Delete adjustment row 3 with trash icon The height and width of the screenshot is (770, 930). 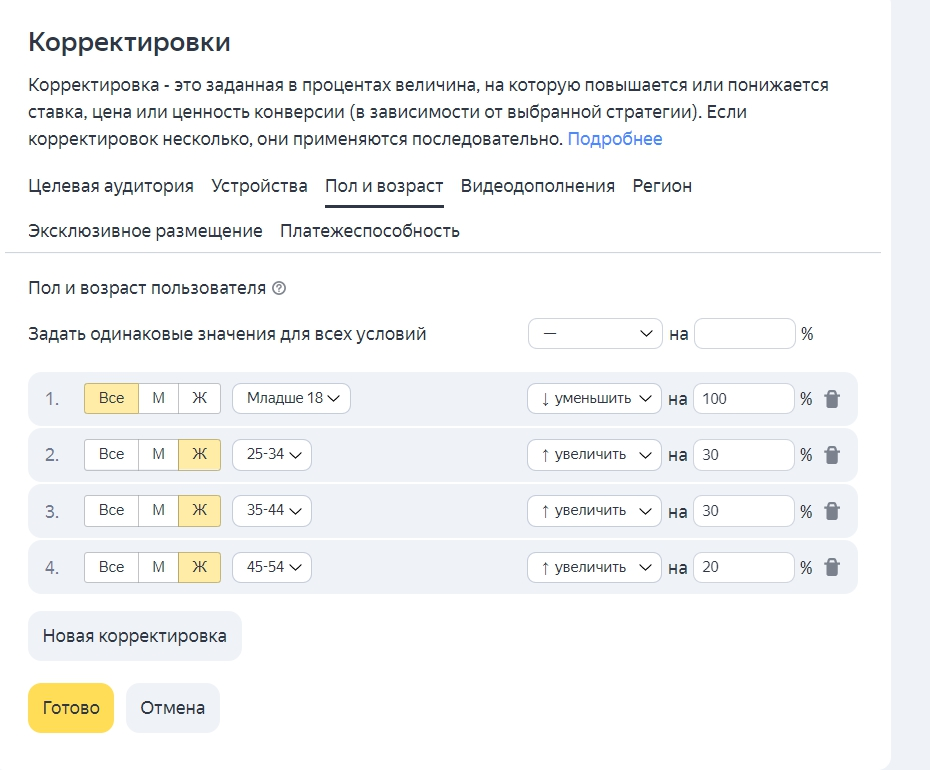pos(832,511)
